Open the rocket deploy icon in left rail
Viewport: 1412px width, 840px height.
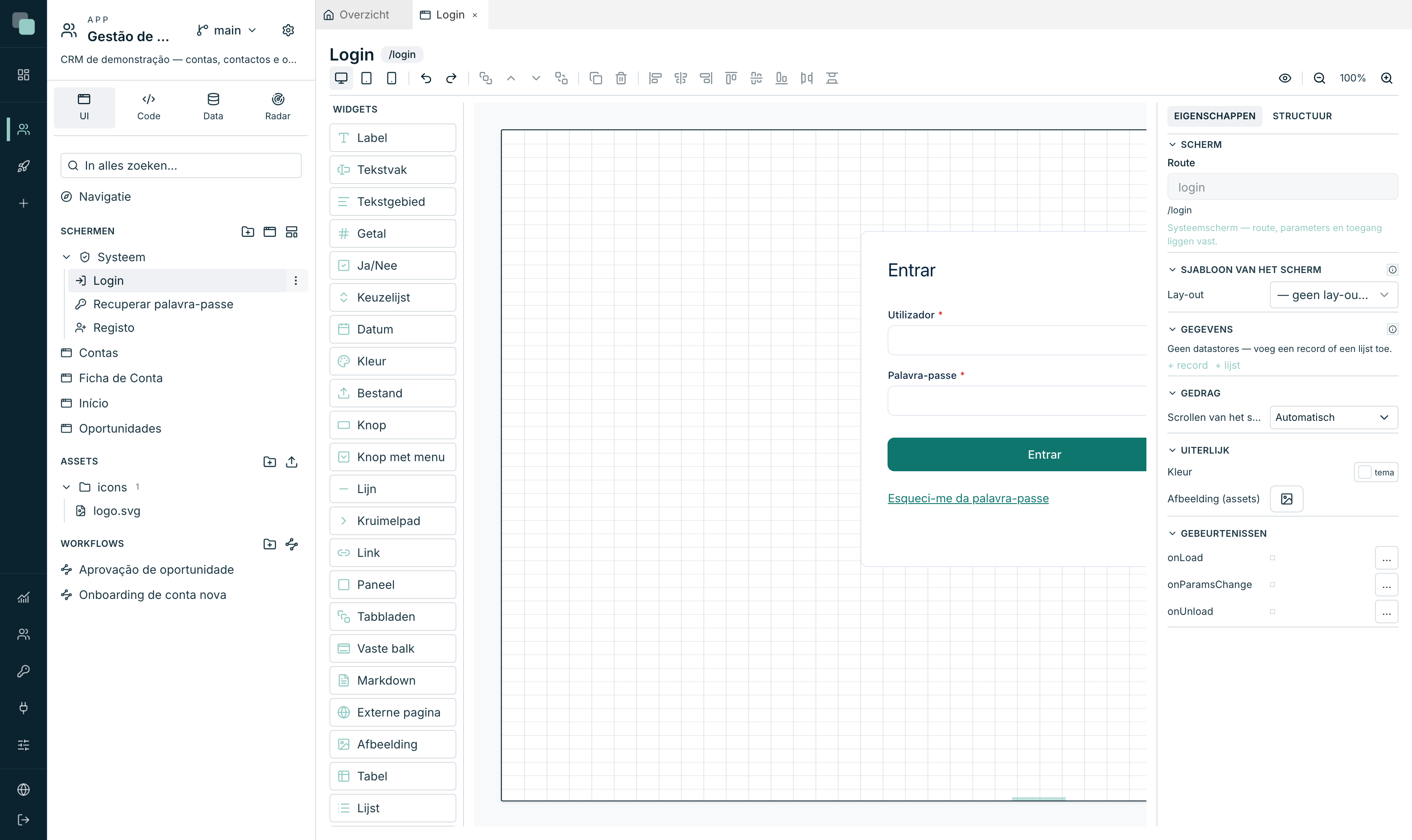23,166
